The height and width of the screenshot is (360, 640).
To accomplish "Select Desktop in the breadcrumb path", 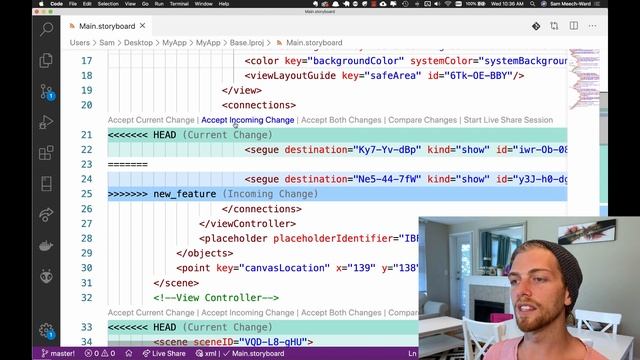I will pyautogui.click(x=138, y=42).
